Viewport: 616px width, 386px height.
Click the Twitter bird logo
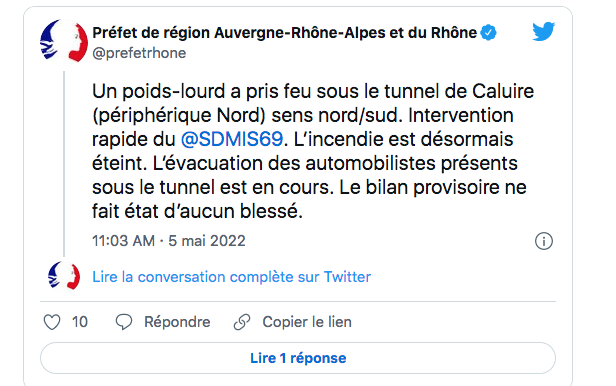[543, 31]
